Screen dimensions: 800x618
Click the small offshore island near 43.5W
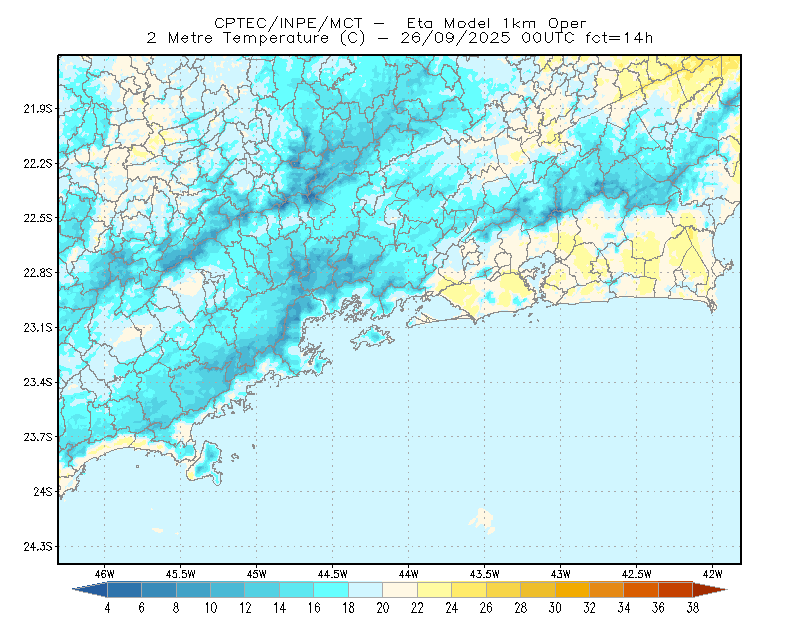[x=483, y=521]
